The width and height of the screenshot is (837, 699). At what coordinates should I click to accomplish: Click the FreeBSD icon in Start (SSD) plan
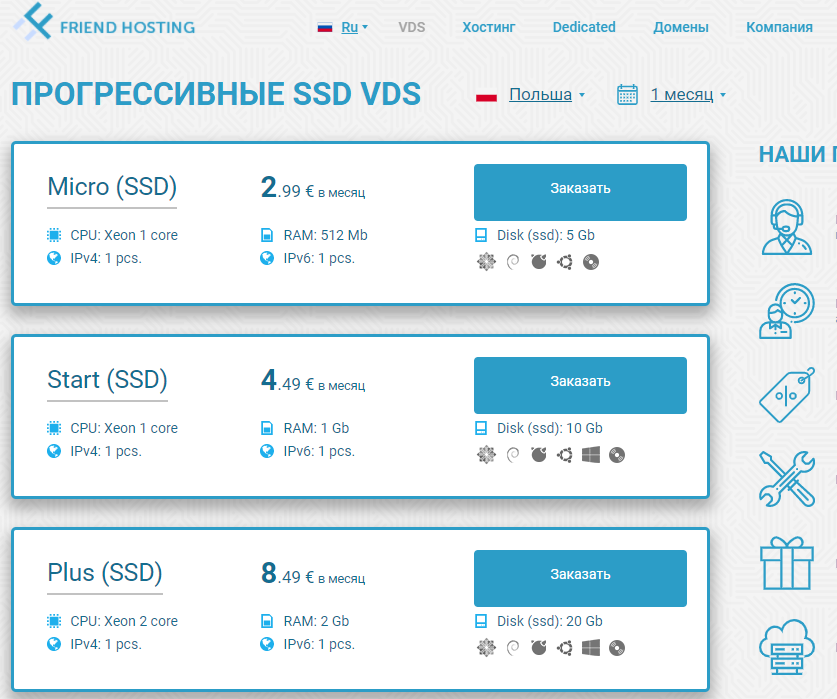pos(539,455)
